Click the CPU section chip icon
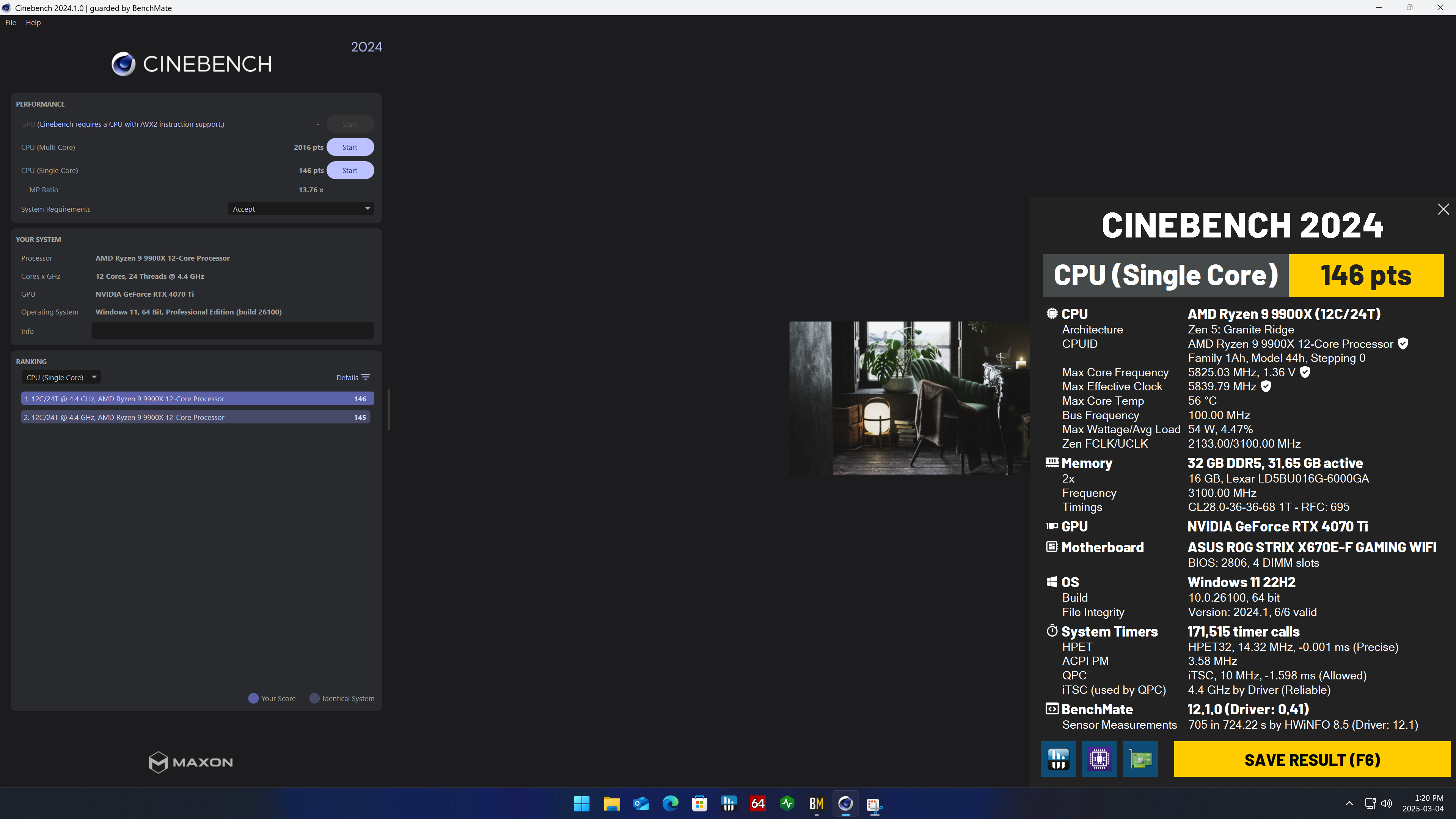Viewport: 1456px width, 819px height. [1052, 313]
